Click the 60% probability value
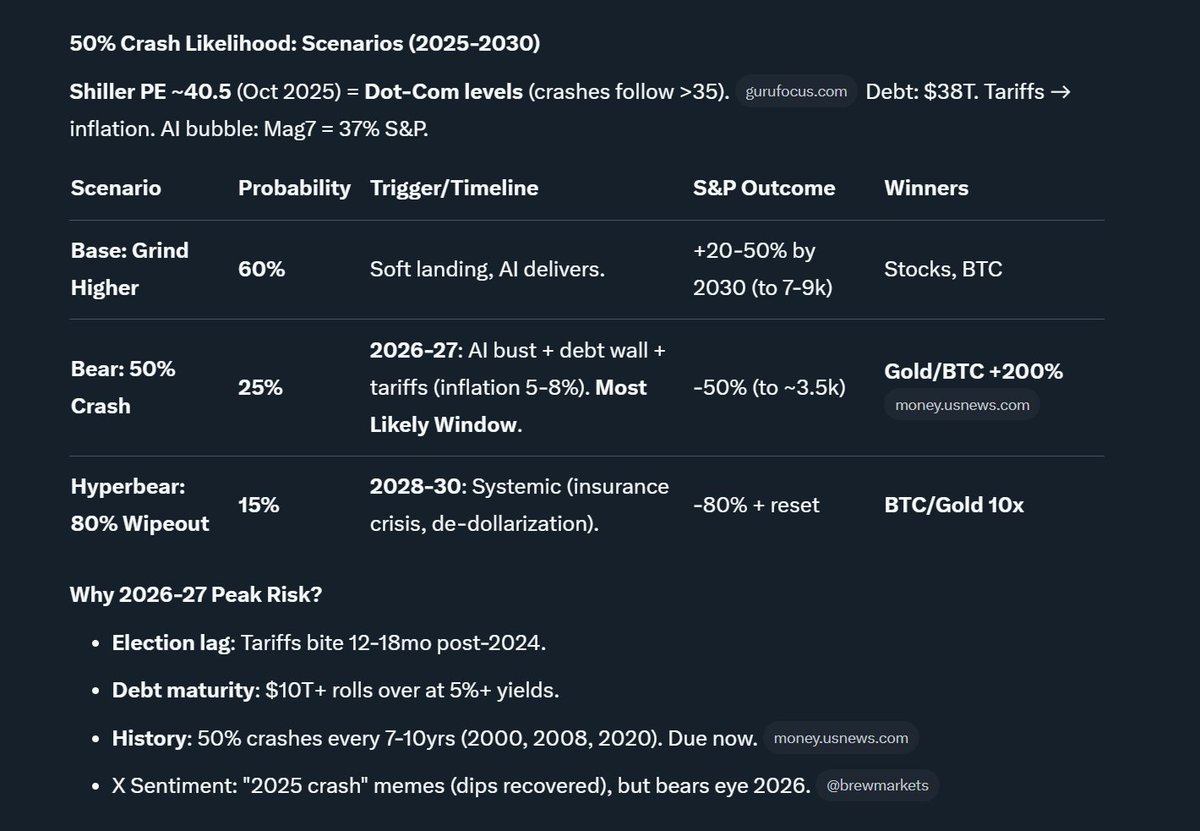1200x831 pixels. tap(261, 269)
